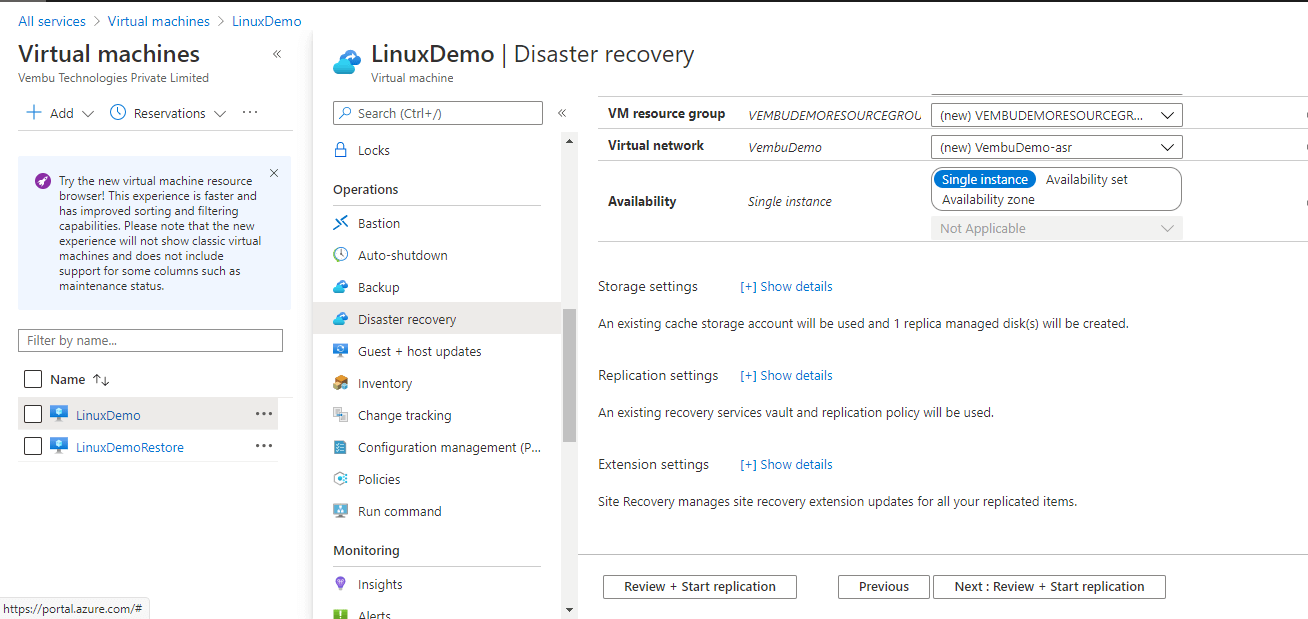The width and height of the screenshot is (1308, 619).
Task: Click the Reservations clock icon
Action: click(118, 113)
